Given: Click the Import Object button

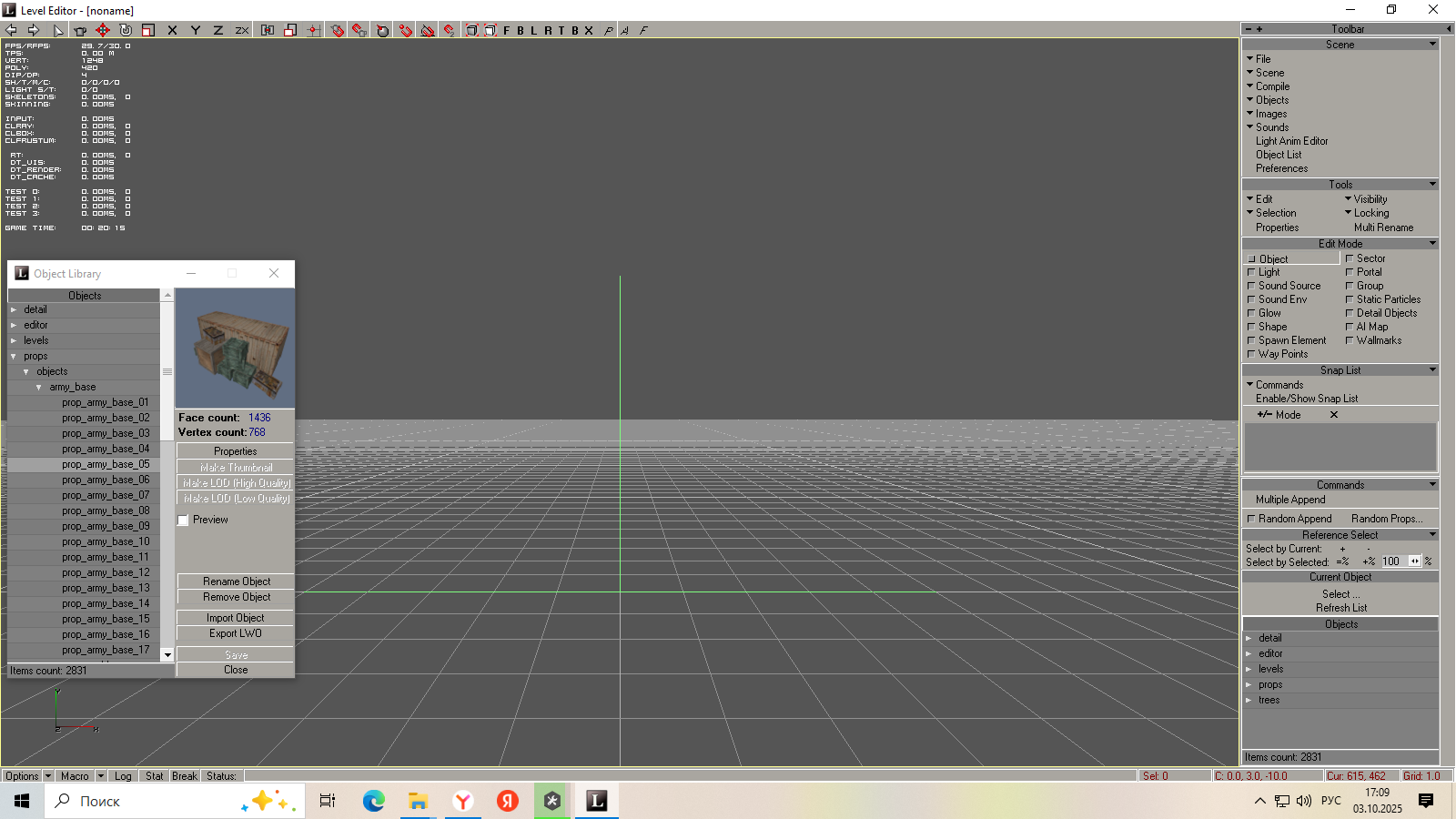Looking at the screenshot, I should (235, 618).
